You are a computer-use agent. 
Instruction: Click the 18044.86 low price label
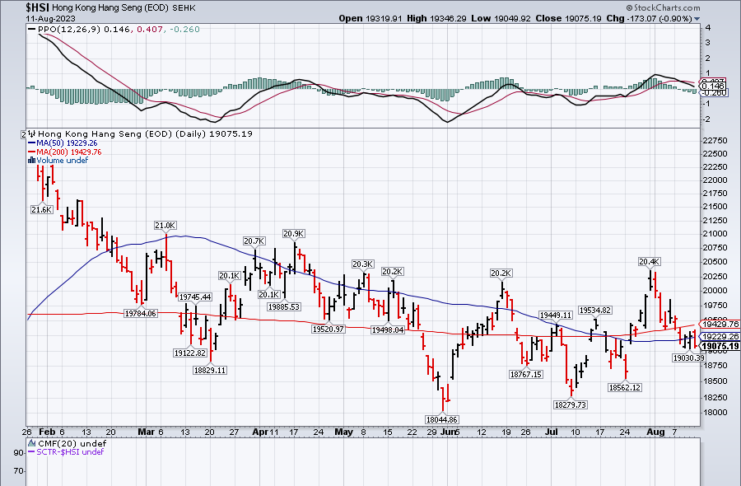pos(441,418)
